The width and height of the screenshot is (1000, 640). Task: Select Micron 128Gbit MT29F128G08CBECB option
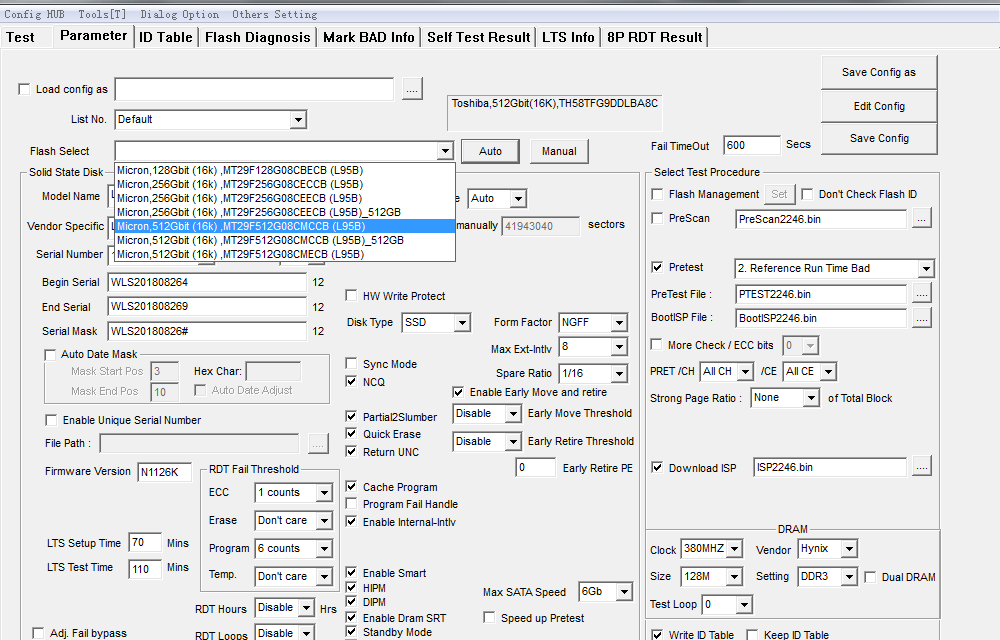tap(285, 170)
